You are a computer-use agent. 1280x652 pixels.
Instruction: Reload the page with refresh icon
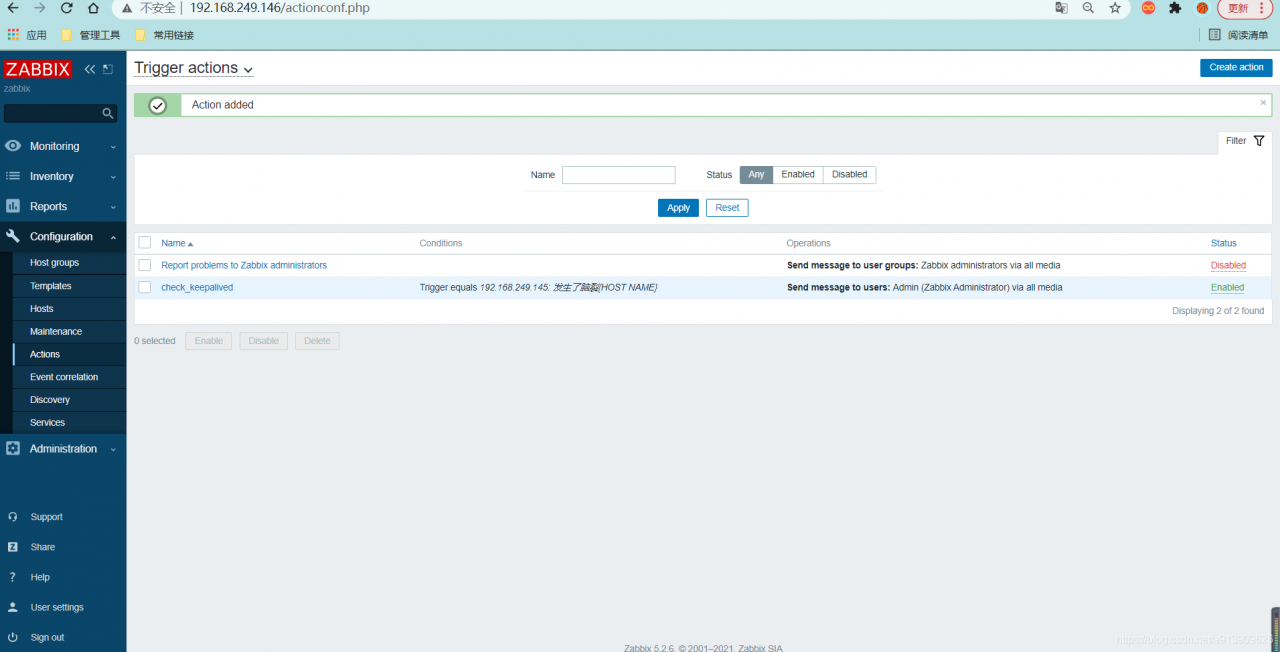pos(67,8)
